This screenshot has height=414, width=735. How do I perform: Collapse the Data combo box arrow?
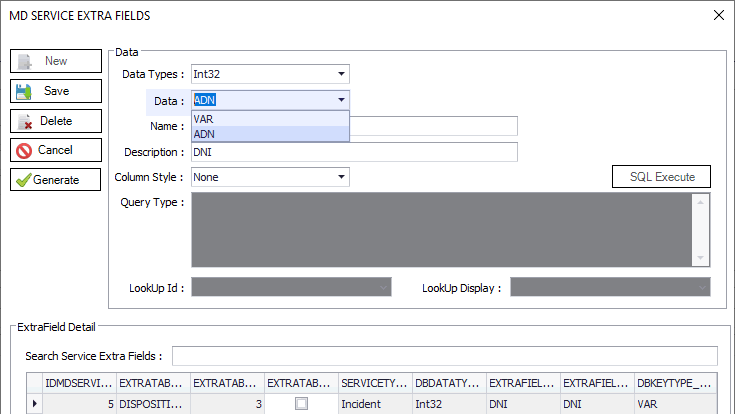coord(341,100)
